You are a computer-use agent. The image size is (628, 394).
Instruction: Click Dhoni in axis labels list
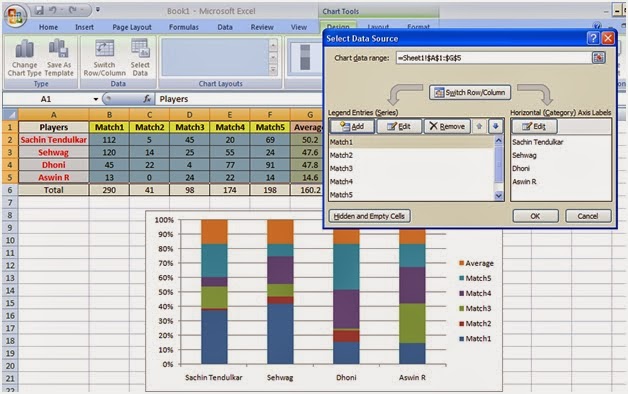521,169
